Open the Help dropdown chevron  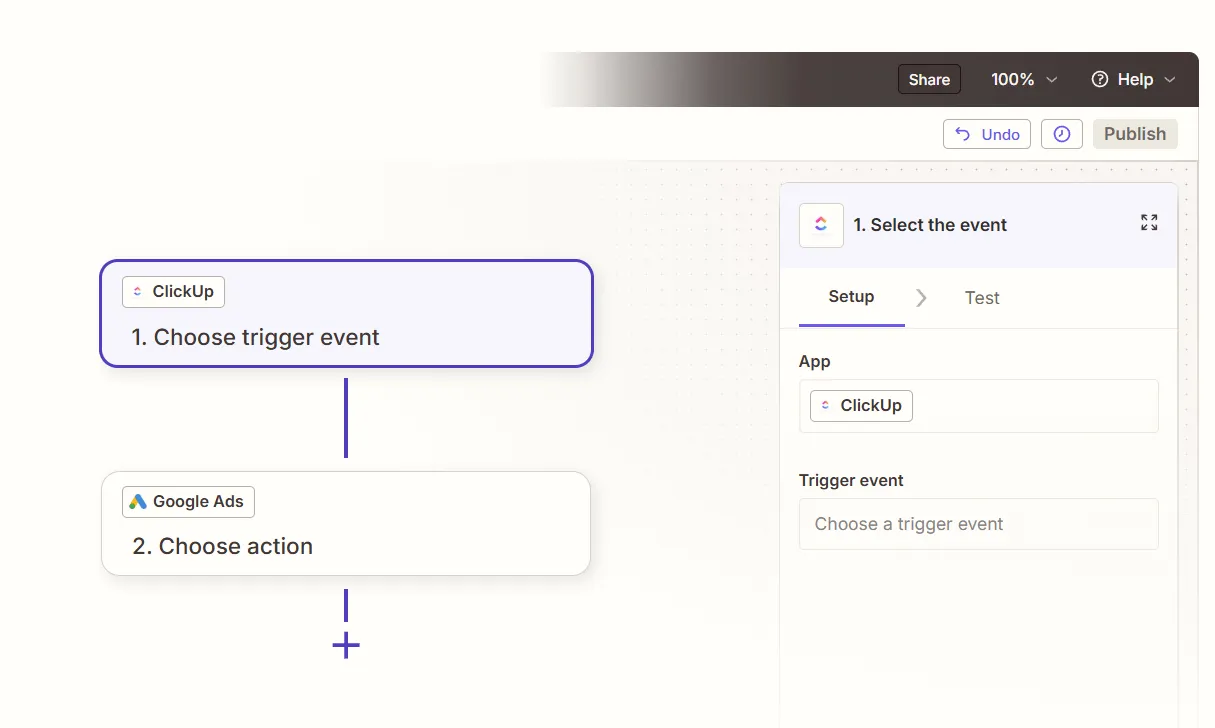pyautogui.click(x=1170, y=79)
